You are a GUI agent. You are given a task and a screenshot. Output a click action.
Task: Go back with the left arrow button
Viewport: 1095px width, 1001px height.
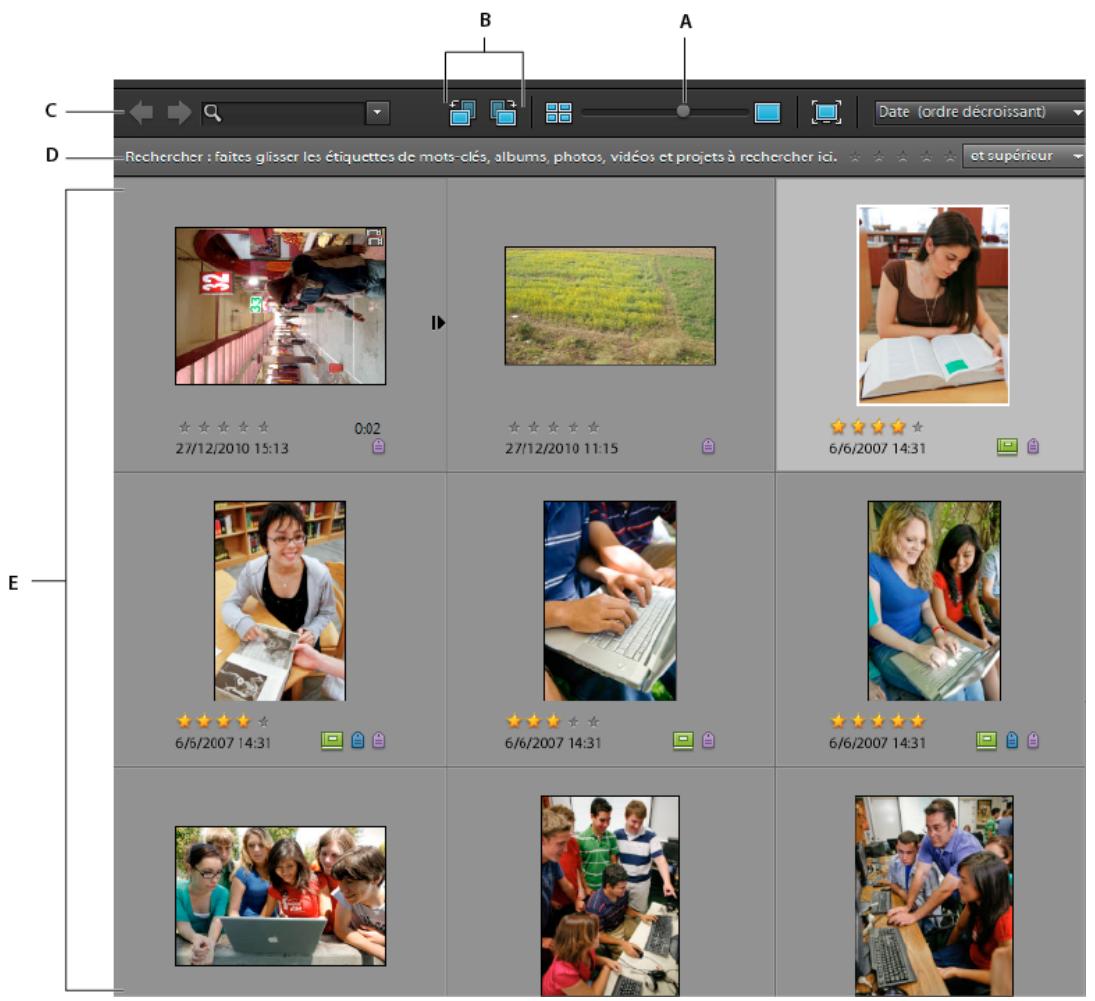coord(142,112)
